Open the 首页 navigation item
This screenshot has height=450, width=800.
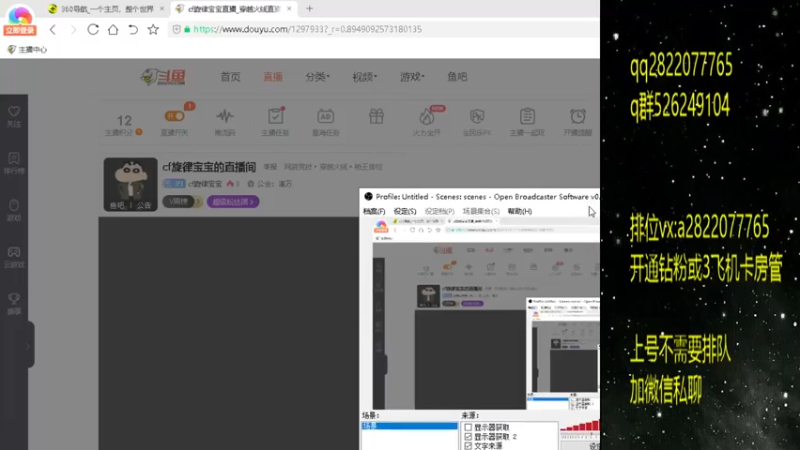point(230,77)
